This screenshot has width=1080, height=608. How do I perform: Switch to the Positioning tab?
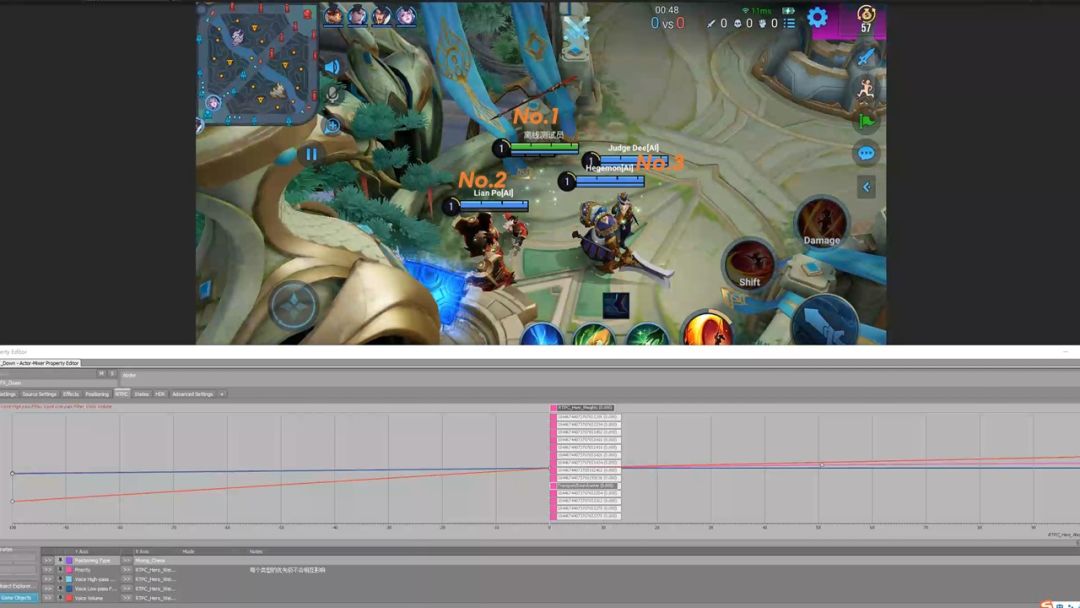click(97, 394)
